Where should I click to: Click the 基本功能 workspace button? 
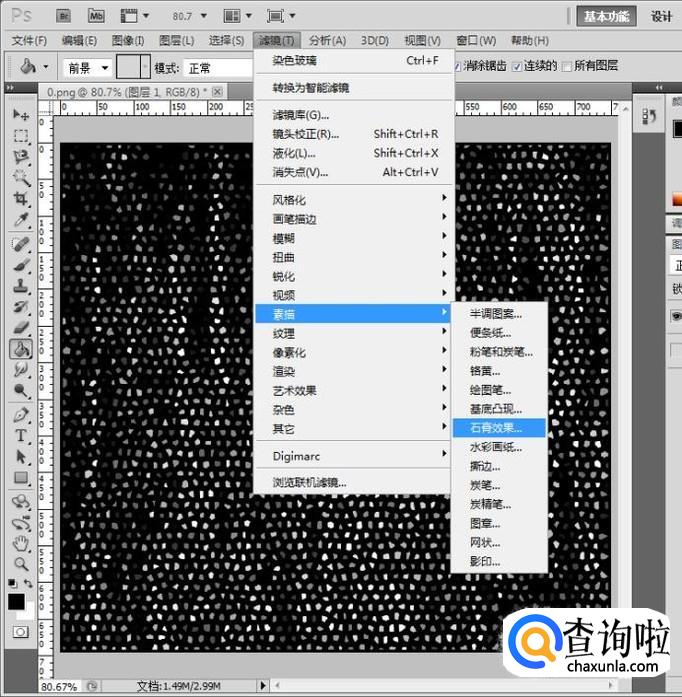pos(607,16)
